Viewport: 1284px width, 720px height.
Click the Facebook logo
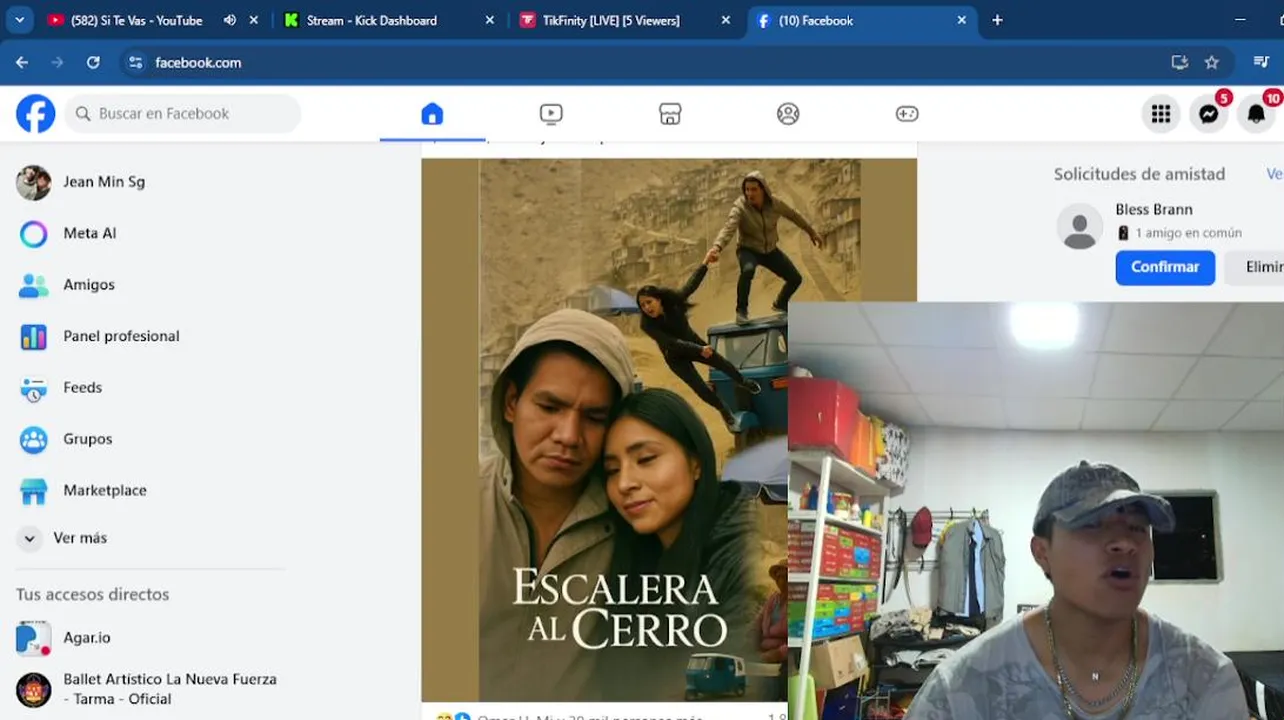click(35, 114)
